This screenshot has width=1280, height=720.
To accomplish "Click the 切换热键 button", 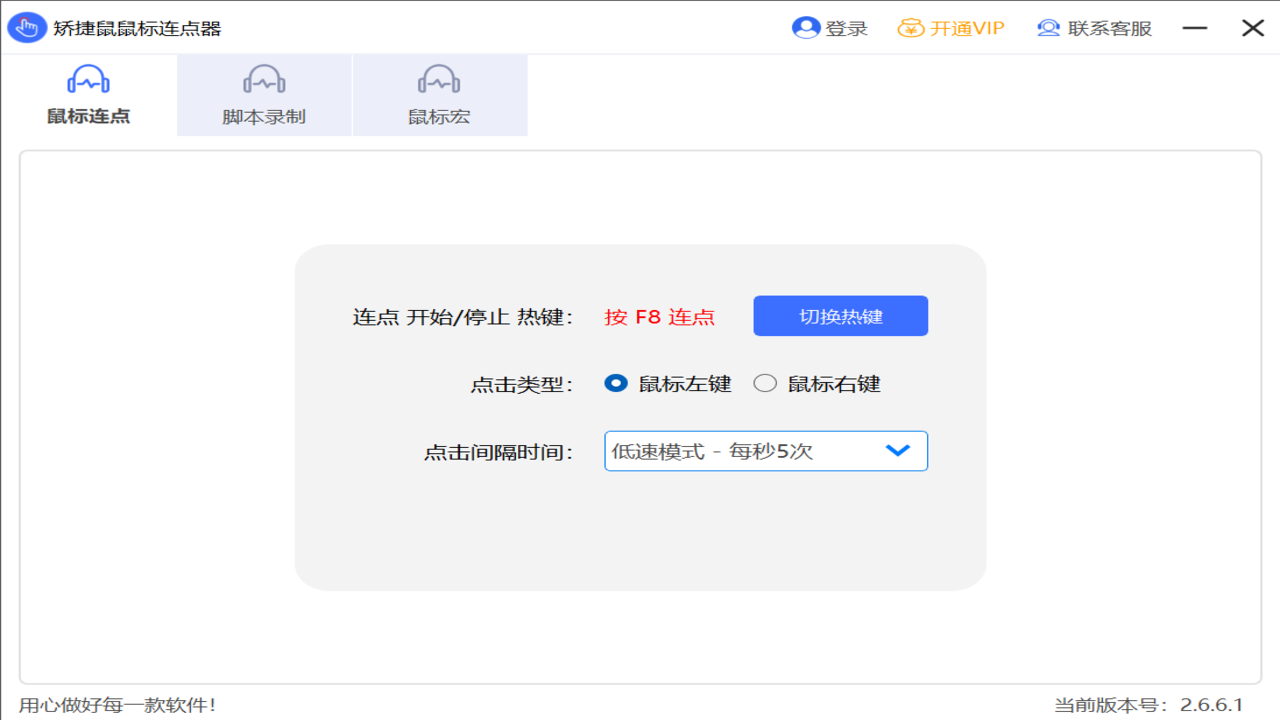I will 840,315.
